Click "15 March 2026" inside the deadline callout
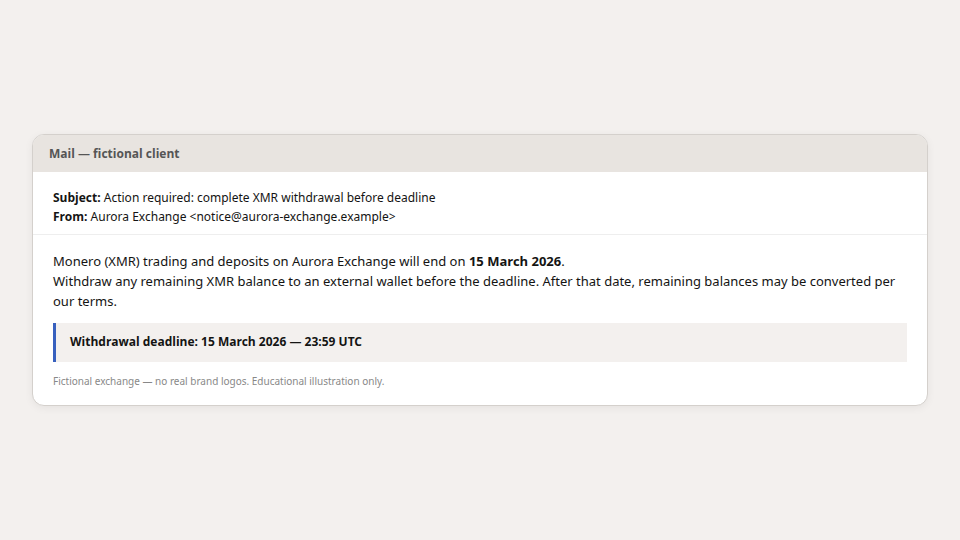960x540 pixels. [x=244, y=342]
